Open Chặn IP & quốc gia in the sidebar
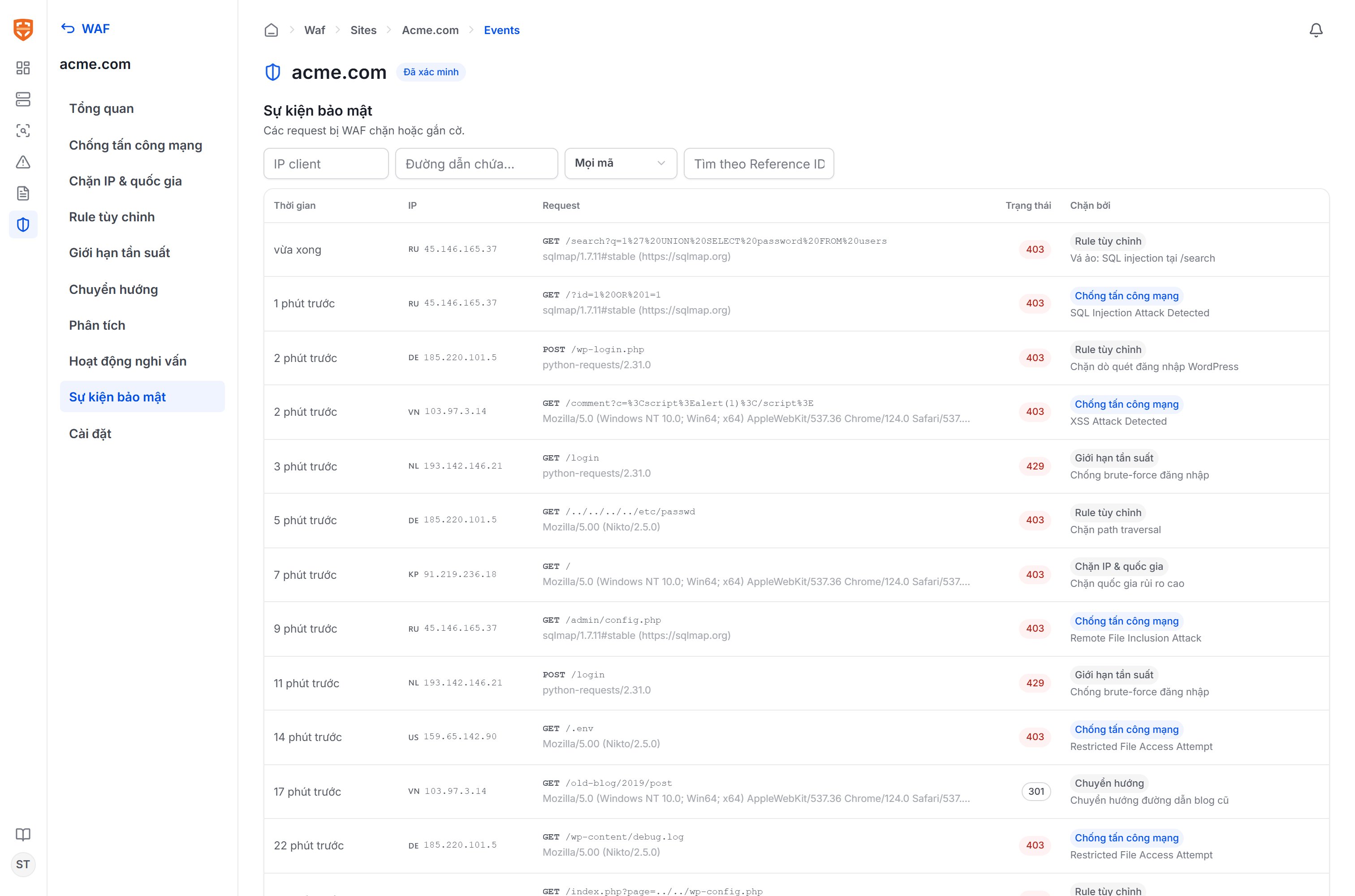The width and height of the screenshot is (1355, 896). 142,181
